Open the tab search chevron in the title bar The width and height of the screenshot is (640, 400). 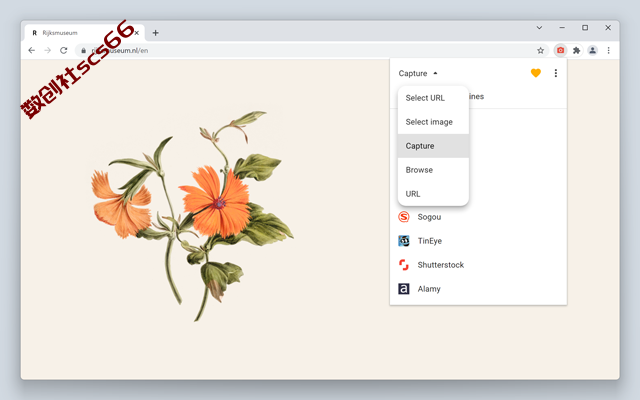click(x=539, y=27)
